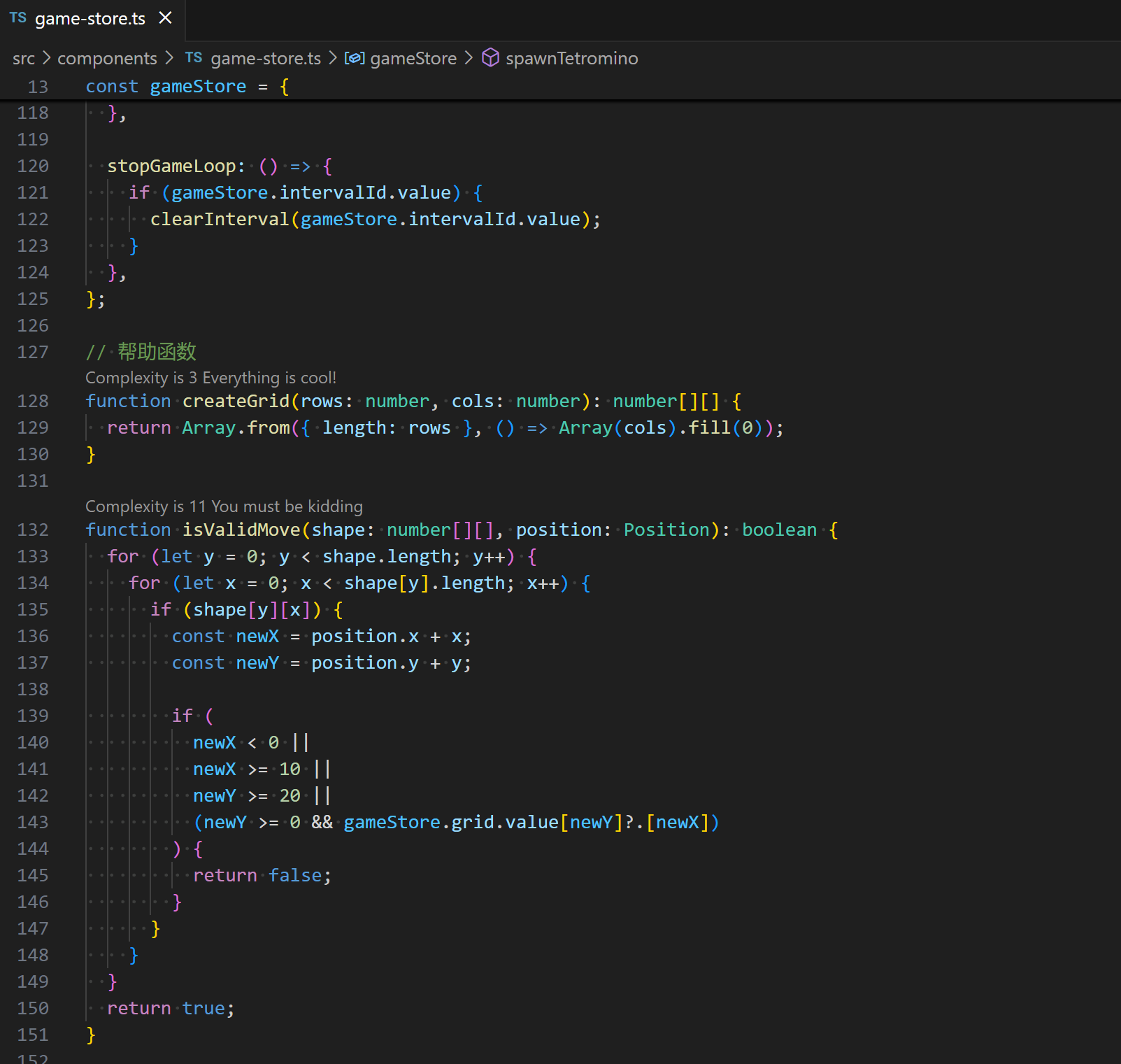Click 'Array.from' on line 129

click(x=236, y=428)
